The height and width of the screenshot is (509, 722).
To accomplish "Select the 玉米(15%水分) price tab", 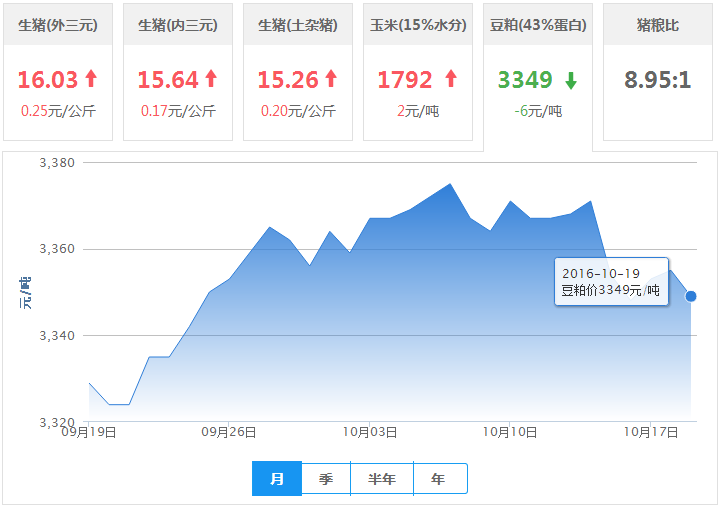I will [418, 72].
